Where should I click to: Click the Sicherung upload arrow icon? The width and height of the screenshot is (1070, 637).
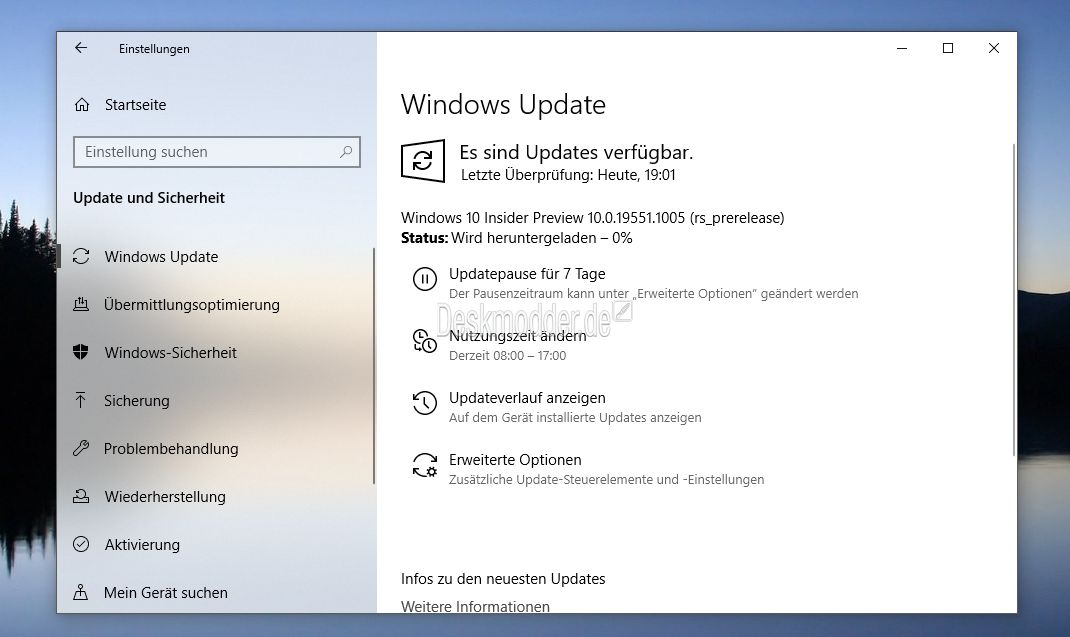pos(81,400)
